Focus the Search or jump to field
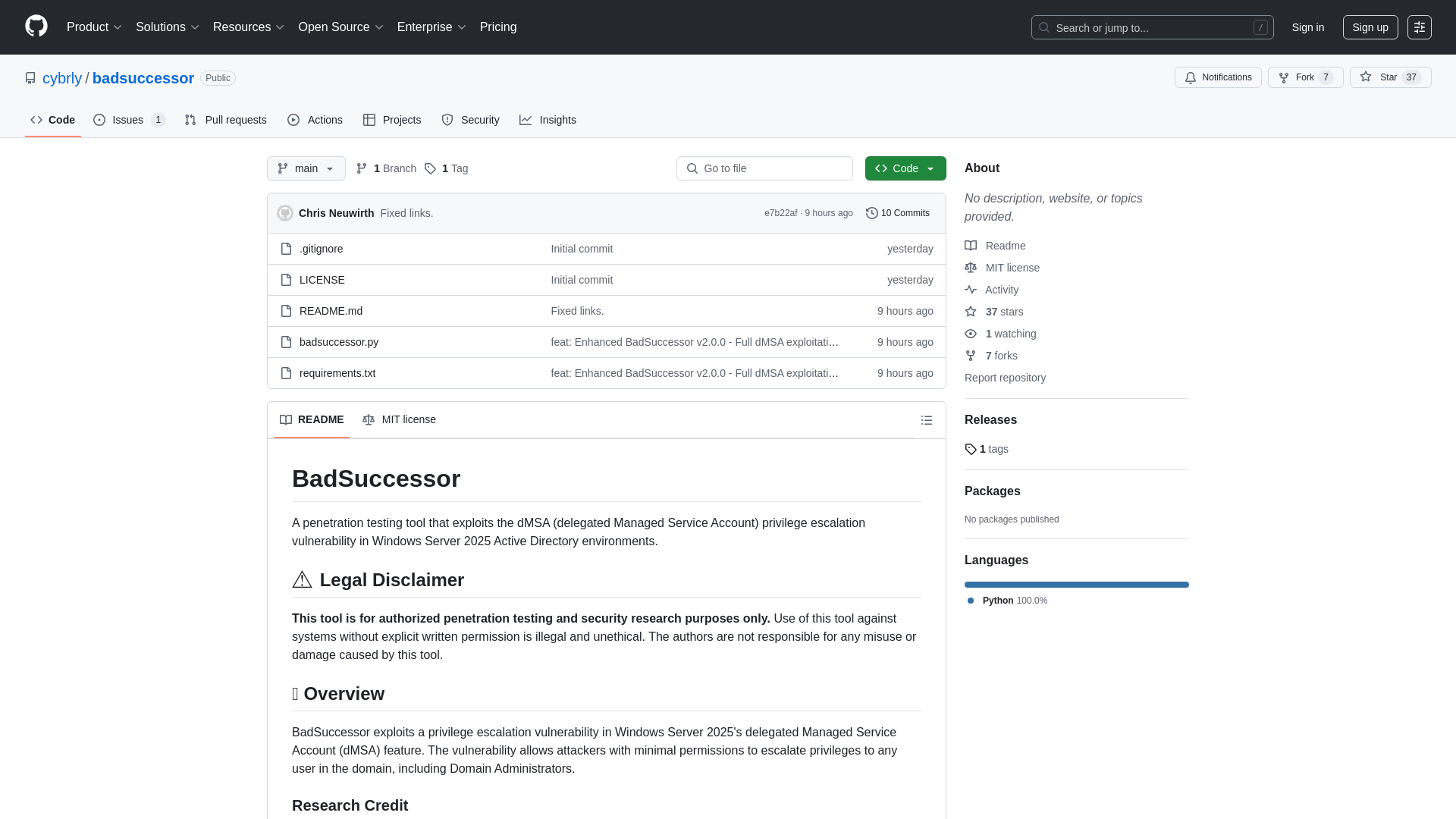1456x819 pixels. point(1152,27)
